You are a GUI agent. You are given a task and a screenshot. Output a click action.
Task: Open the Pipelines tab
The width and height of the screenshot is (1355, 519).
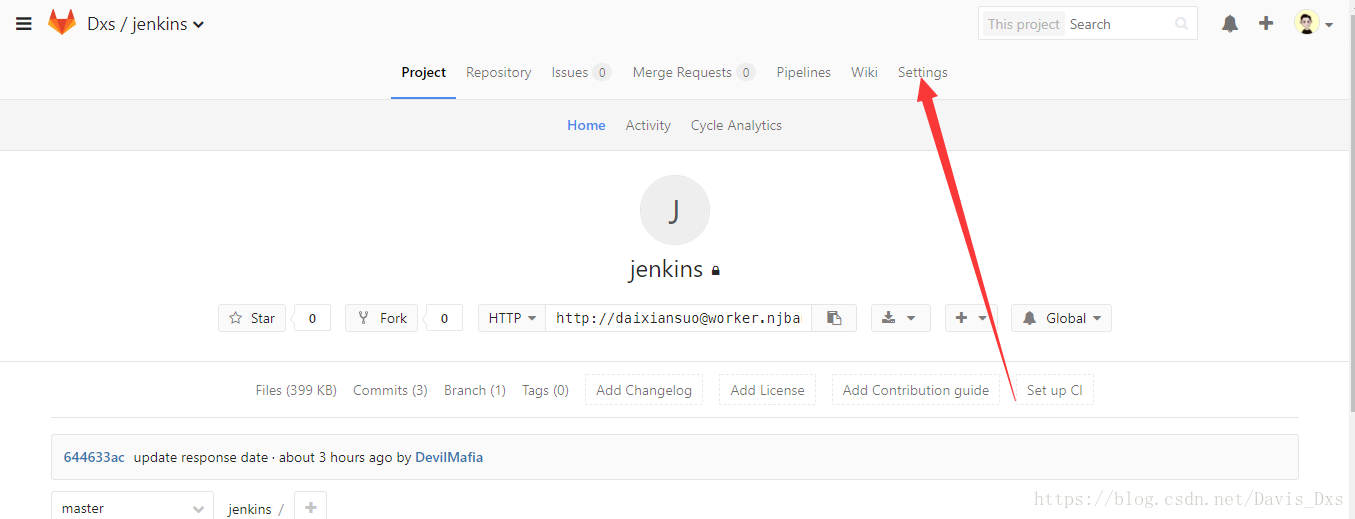click(x=804, y=72)
